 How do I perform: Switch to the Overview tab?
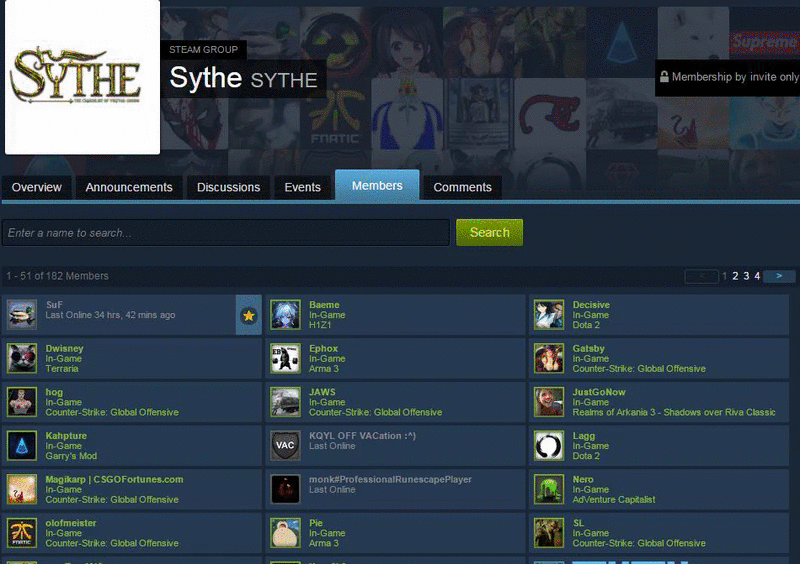(37, 187)
